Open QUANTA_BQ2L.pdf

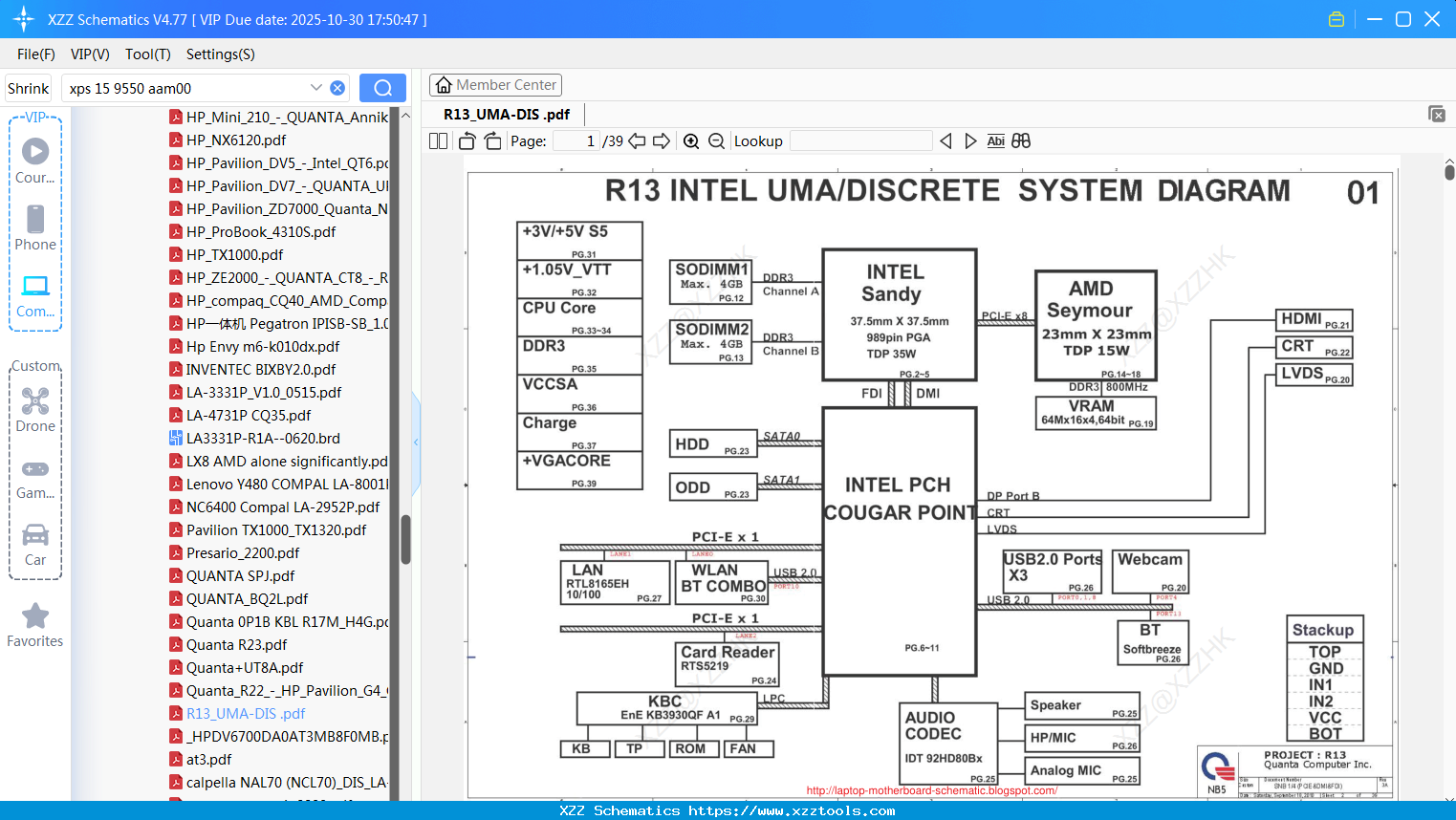pos(247,598)
